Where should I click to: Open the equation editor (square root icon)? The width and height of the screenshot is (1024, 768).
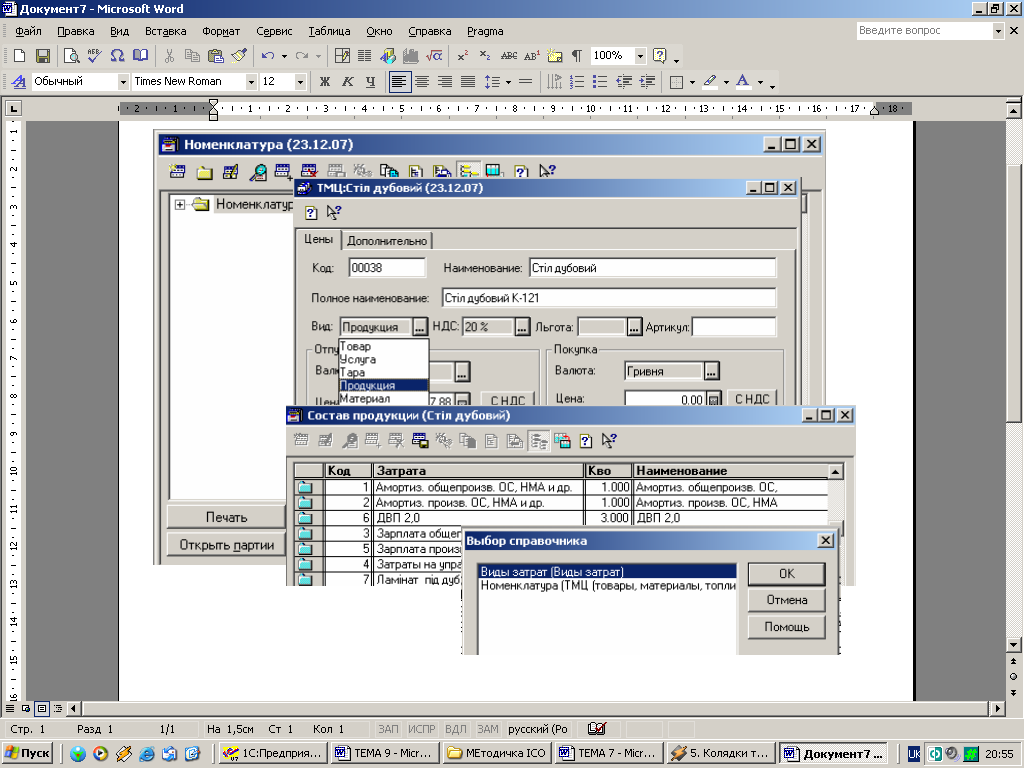[434, 56]
